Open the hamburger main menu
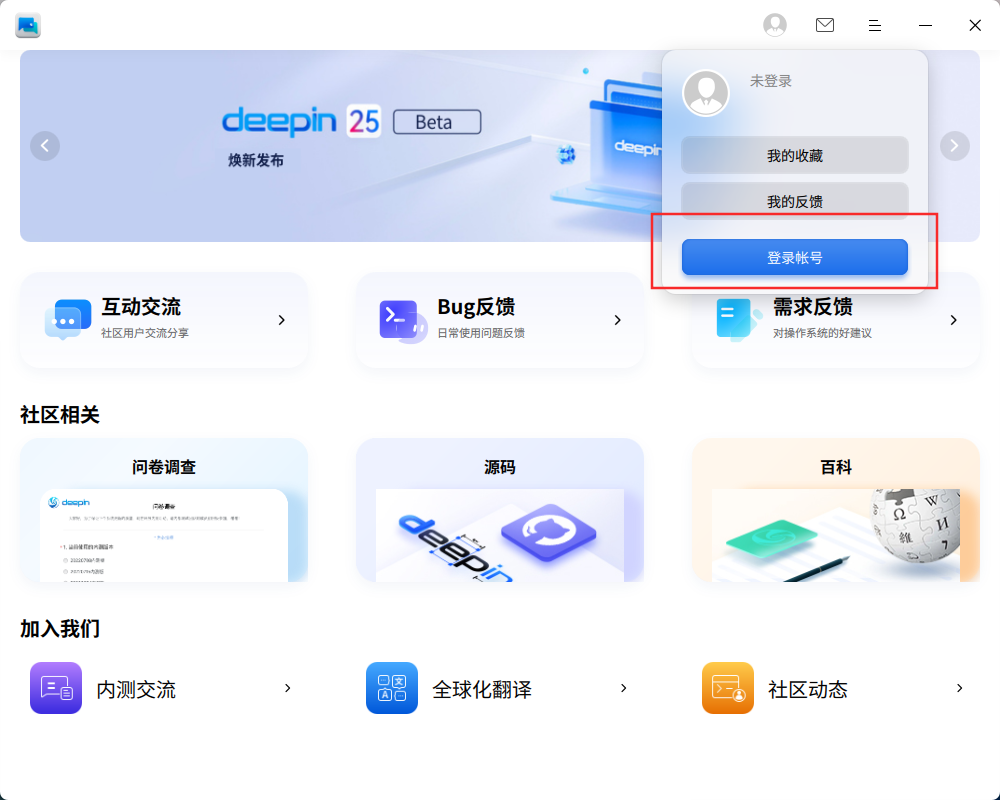 [875, 25]
